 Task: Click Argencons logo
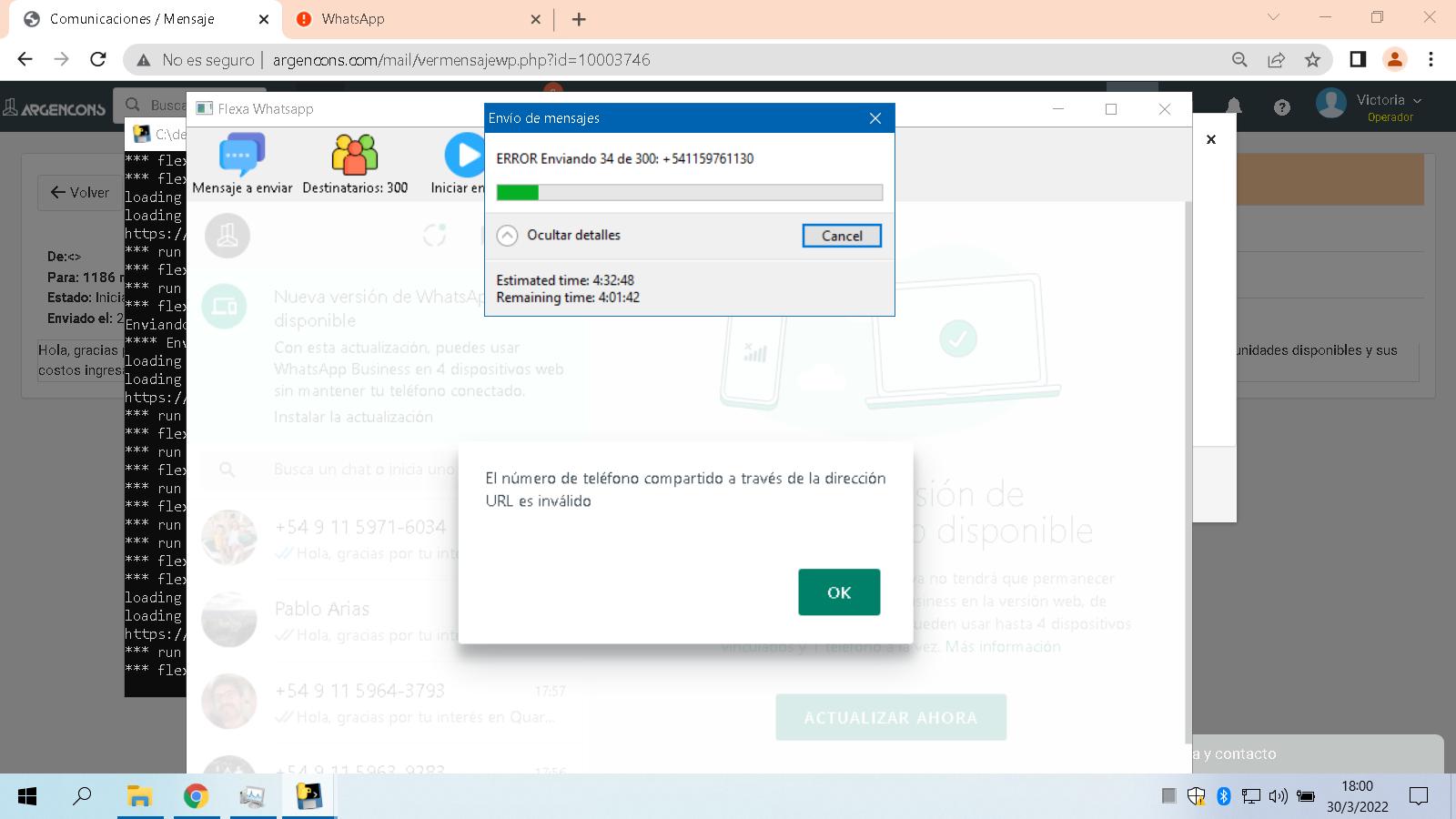55,108
